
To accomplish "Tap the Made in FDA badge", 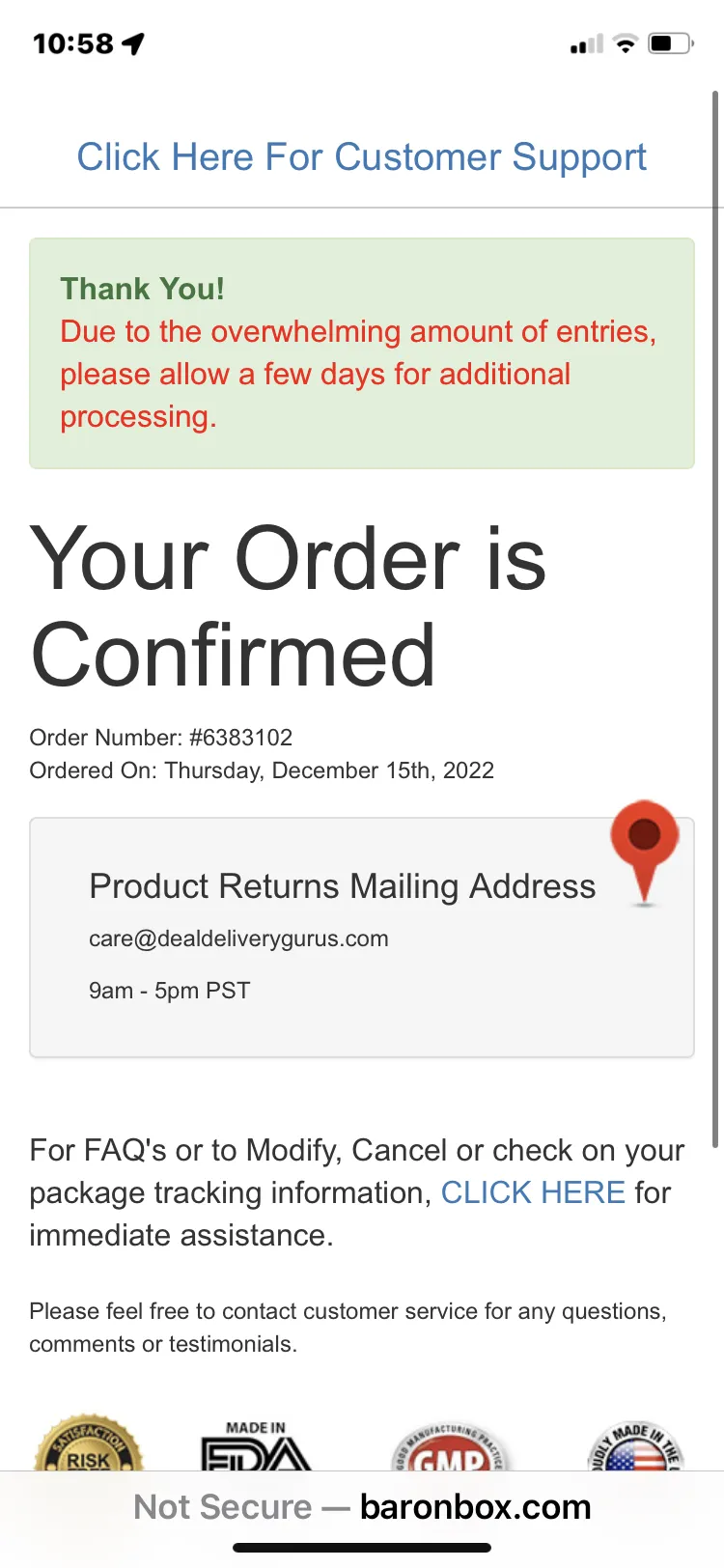I will pos(256,1445).
